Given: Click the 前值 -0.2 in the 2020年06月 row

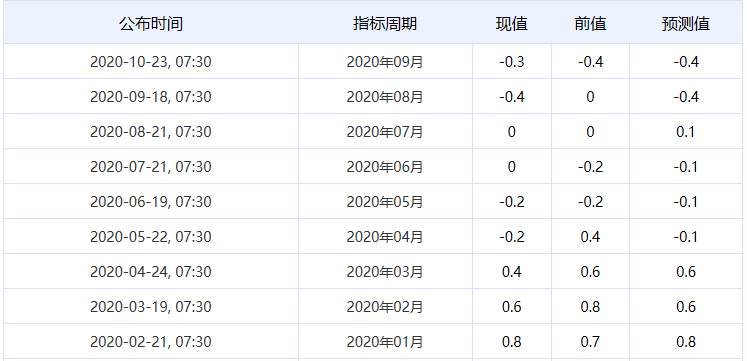Looking at the screenshot, I should pos(590,167).
